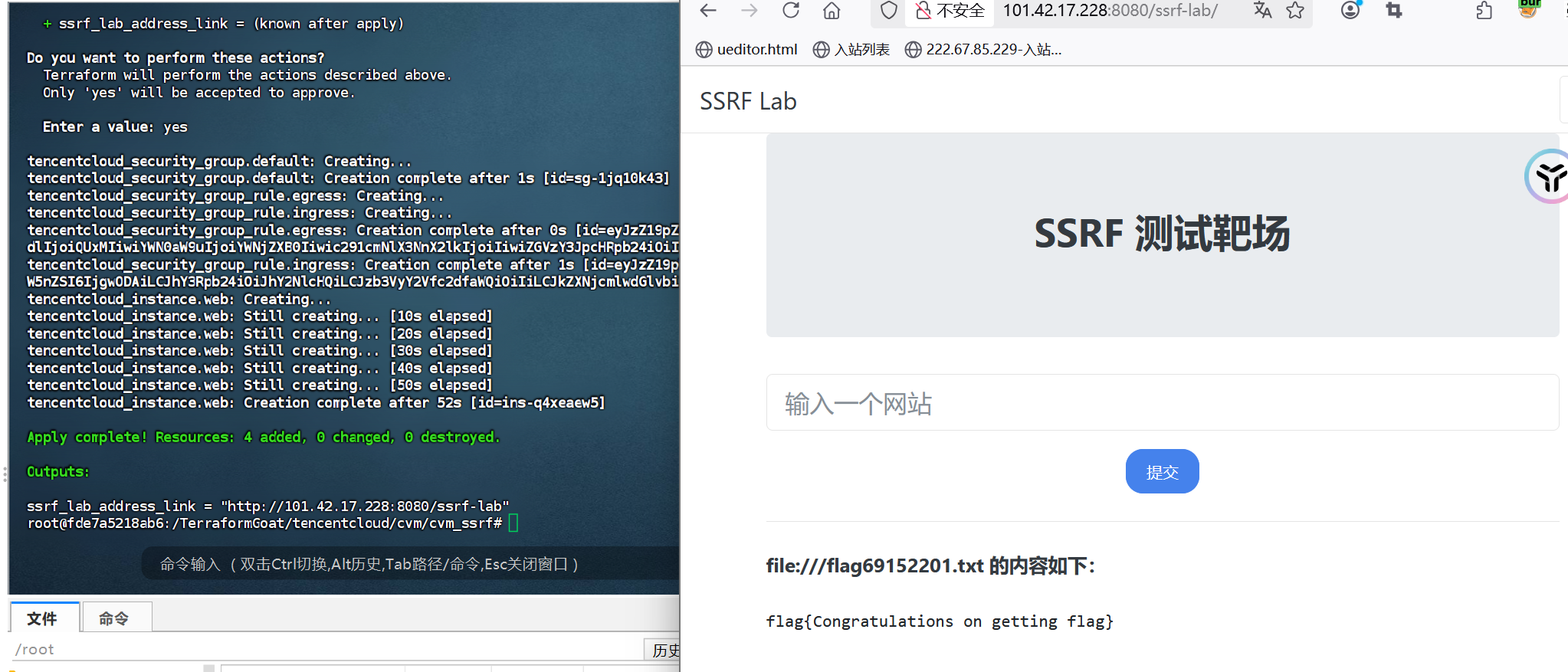Go to the browser home page
Viewport: 1568px width, 672px height.
click(x=832, y=11)
